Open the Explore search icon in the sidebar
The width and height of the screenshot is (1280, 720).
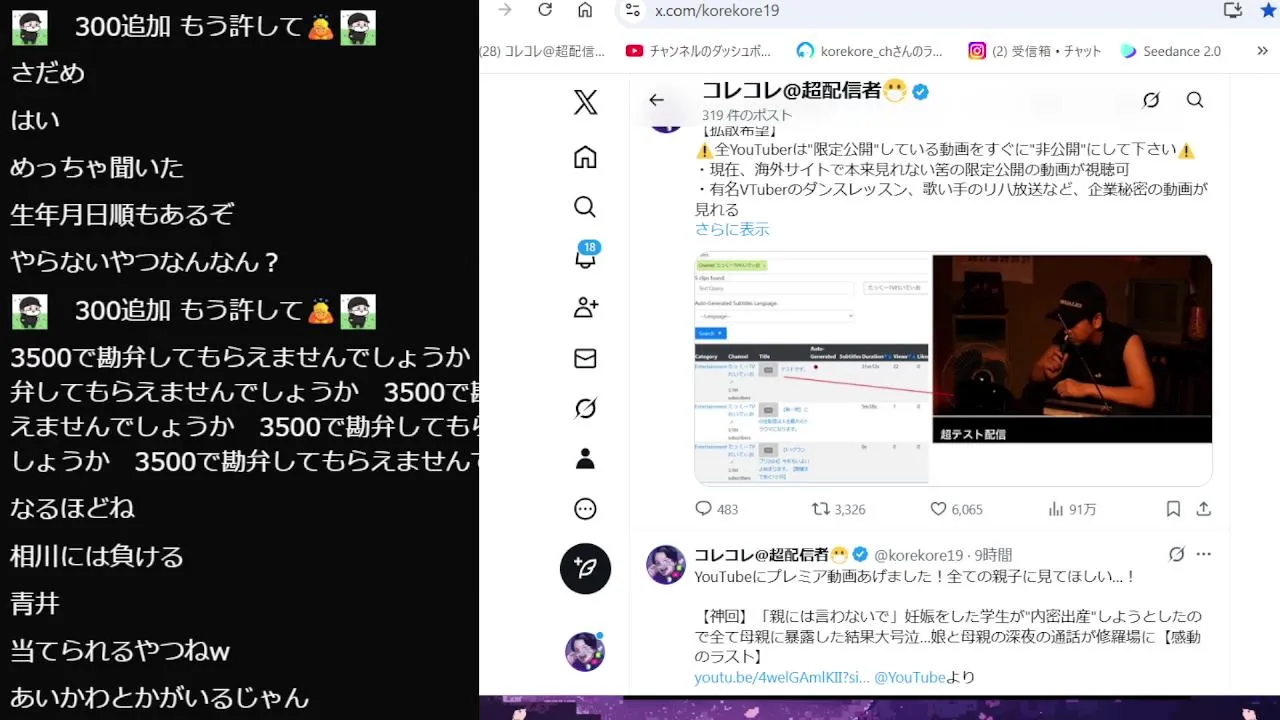(586, 207)
